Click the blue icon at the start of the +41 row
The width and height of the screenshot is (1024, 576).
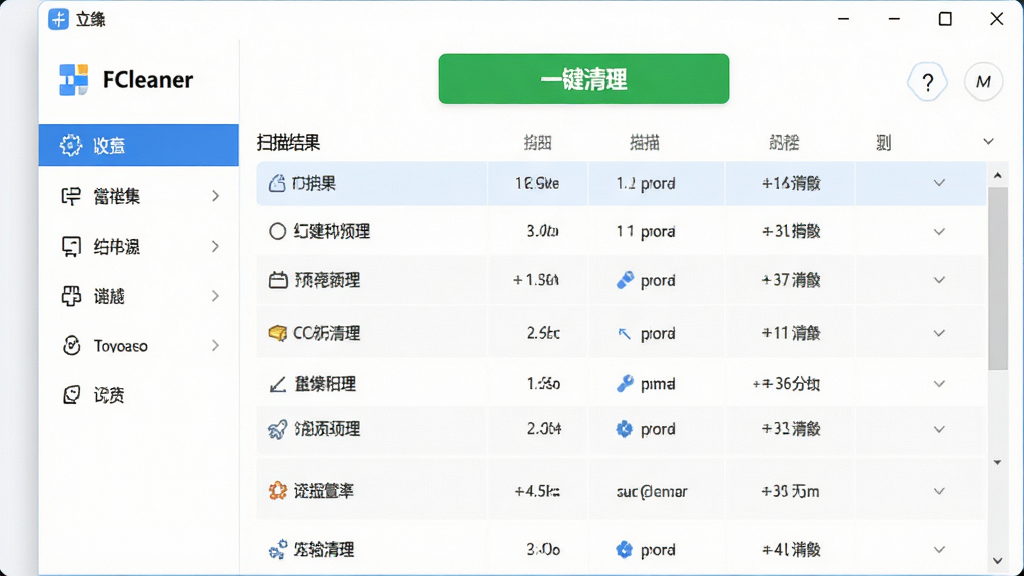(x=278, y=549)
